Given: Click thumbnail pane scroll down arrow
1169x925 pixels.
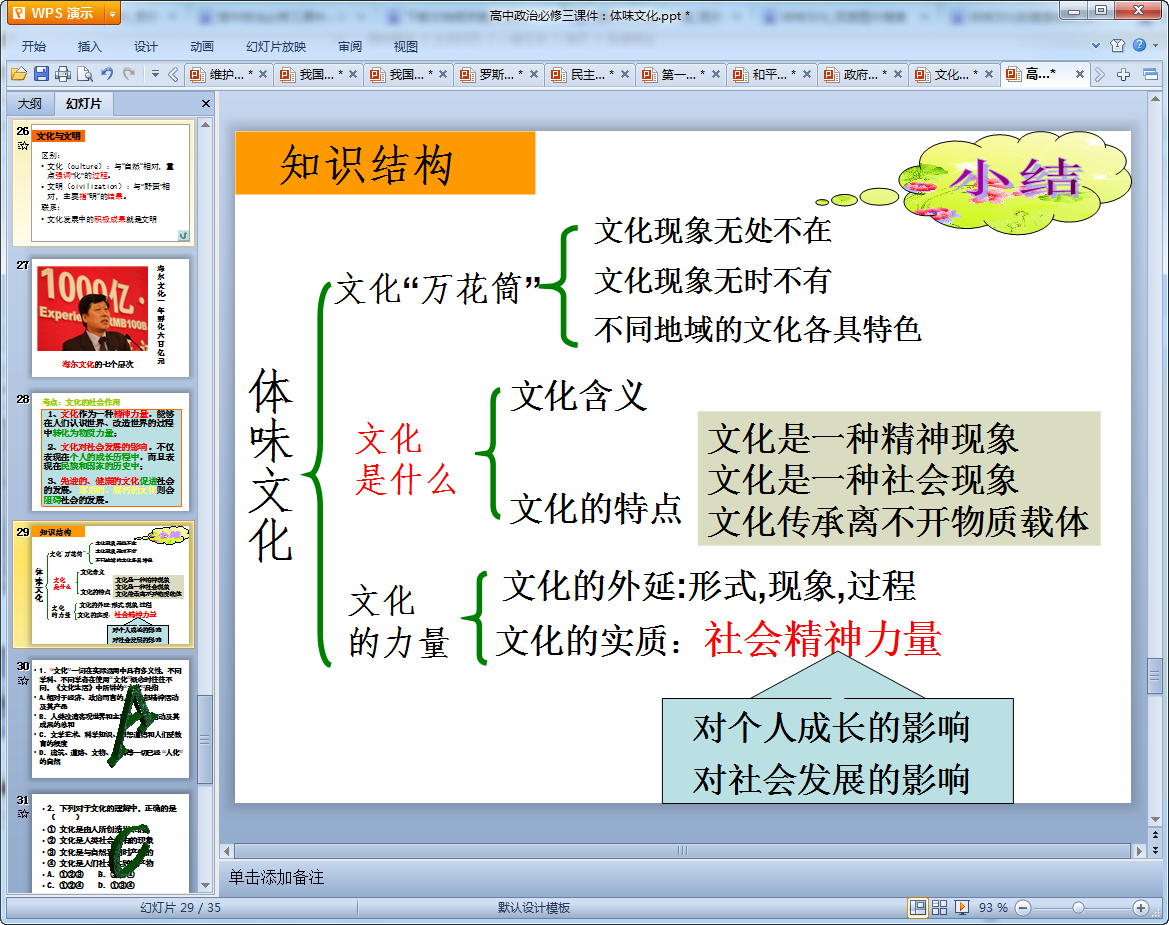Looking at the screenshot, I should click(x=206, y=885).
